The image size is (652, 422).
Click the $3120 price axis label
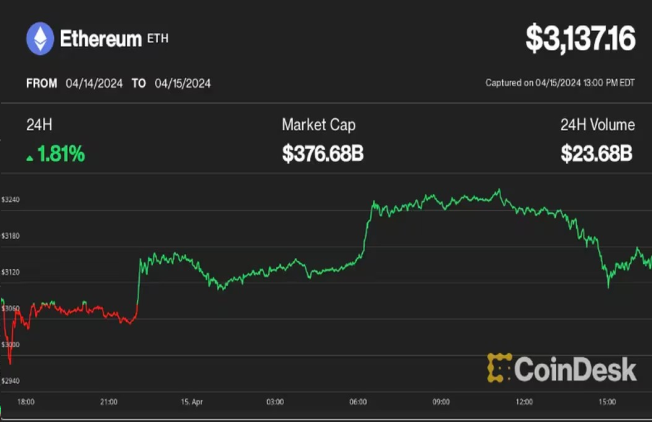point(10,272)
